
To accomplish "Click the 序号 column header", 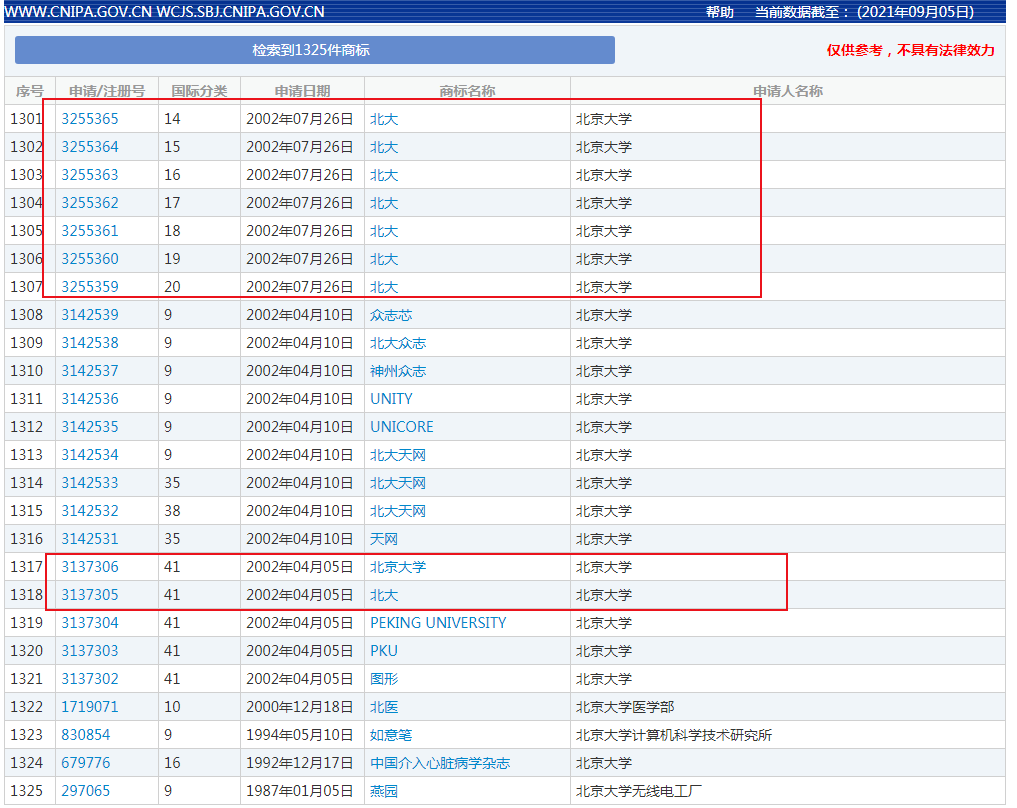I will 30,91.
